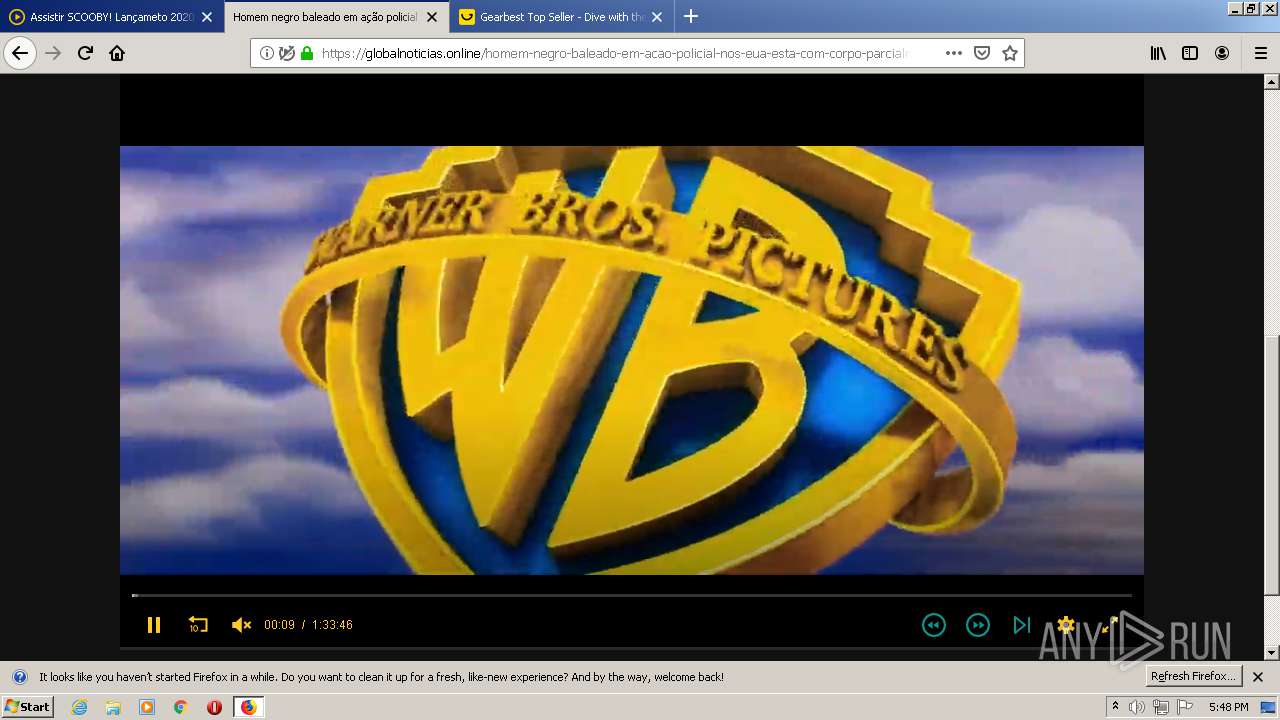Open tracking protection shield panel
1280x720 pixels.
[x=287, y=53]
